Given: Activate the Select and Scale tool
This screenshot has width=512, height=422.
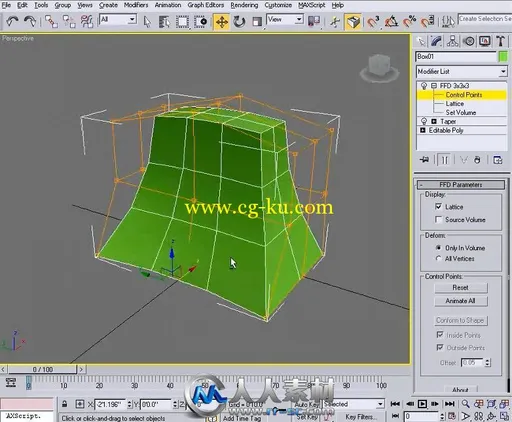Looking at the screenshot, I should 257,22.
